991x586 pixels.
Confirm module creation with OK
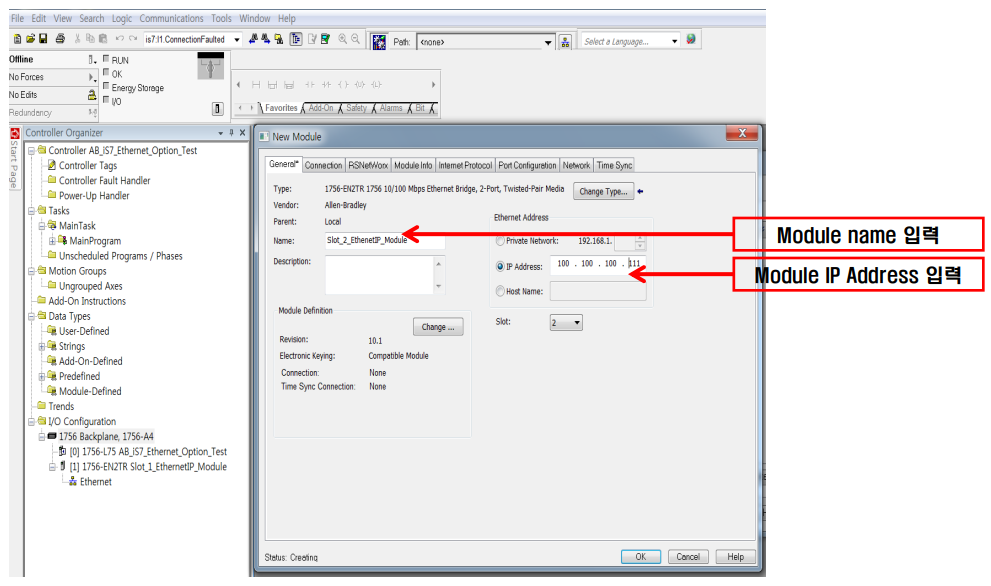tap(640, 557)
